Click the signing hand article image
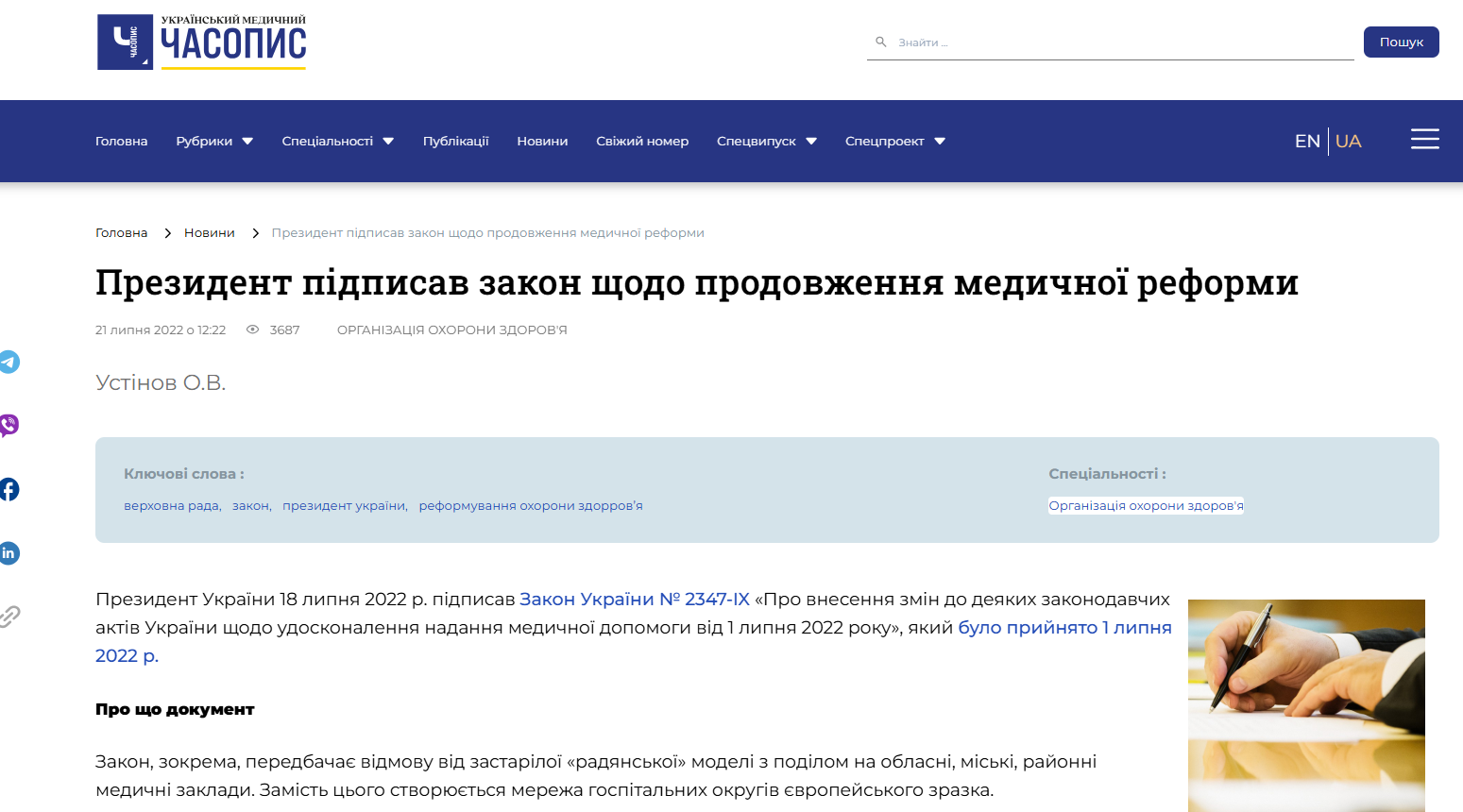Image resolution: width=1463 pixels, height=812 pixels. (1306, 705)
